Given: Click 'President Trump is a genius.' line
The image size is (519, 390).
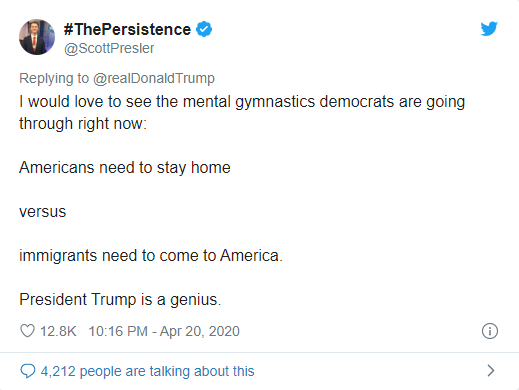Looking at the screenshot, I should (120, 299).
